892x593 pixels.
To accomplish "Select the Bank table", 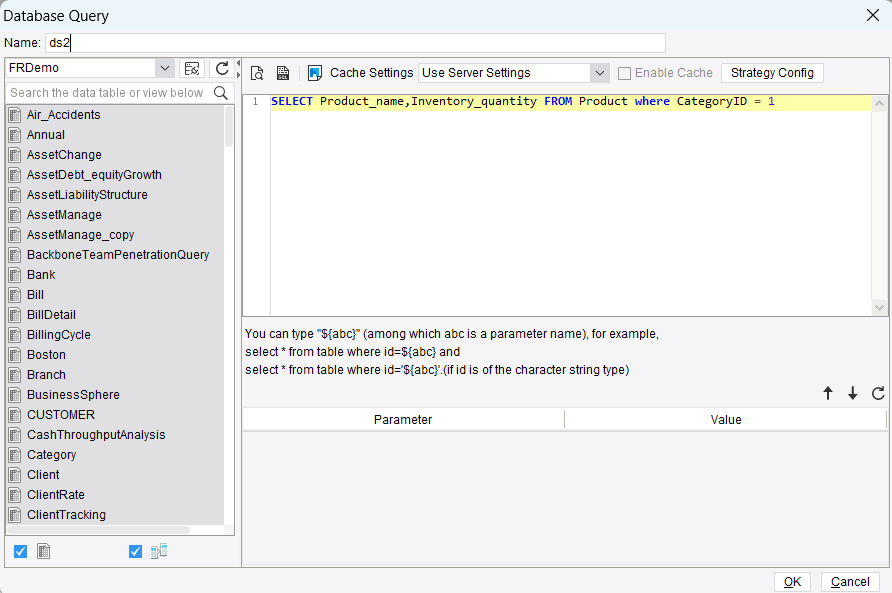I will [x=41, y=275].
